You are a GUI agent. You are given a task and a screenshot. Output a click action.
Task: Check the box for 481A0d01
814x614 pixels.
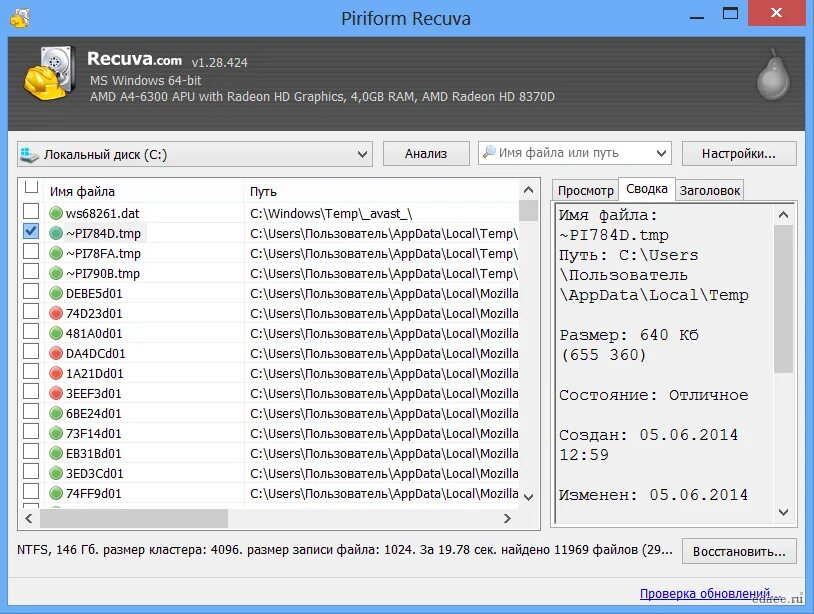(31, 331)
